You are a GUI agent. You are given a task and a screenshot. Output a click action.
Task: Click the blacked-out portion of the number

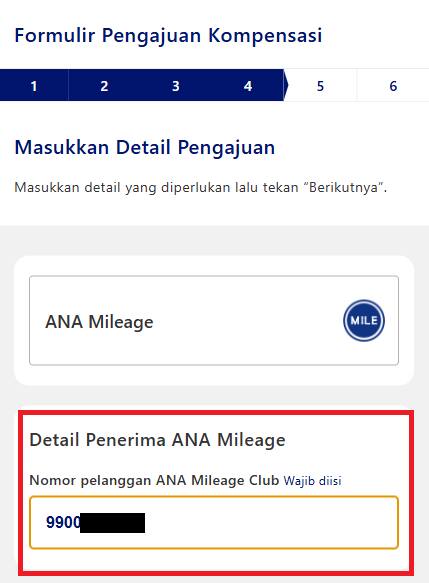coord(112,523)
